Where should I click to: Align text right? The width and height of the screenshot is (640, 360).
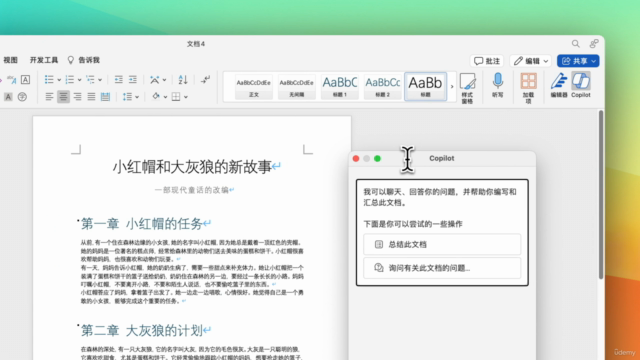coord(77,97)
